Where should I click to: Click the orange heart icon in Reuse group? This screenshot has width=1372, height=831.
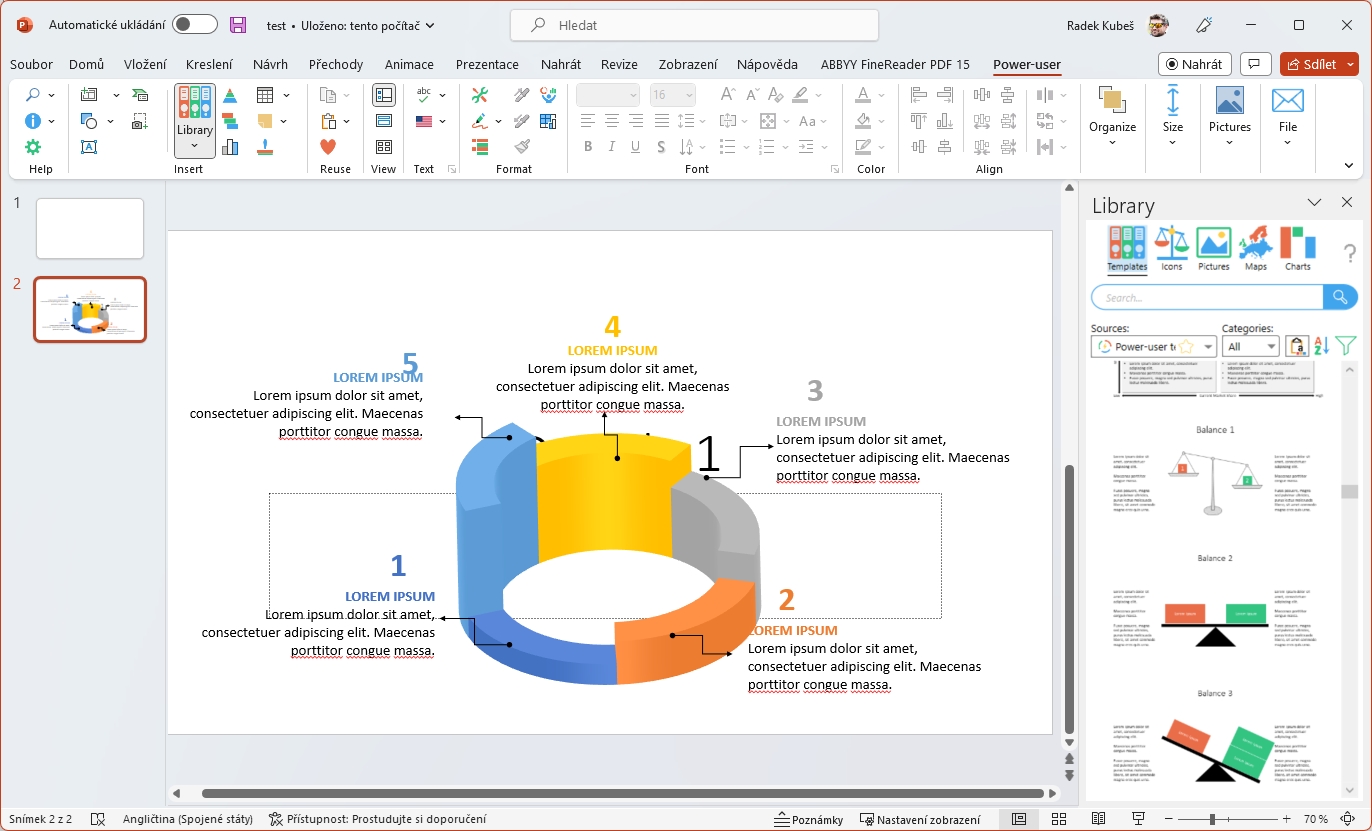(x=328, y=147)
